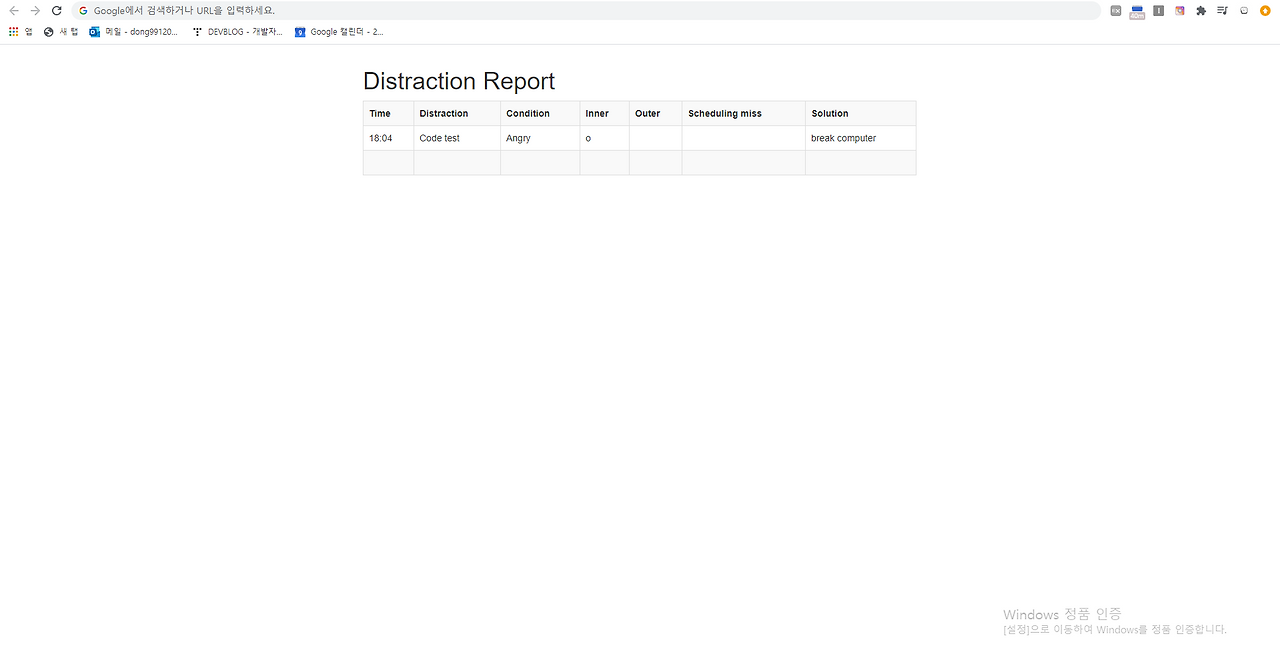This screenshot has height=666, width=1280.
Task: Click the Solution column header
Action: tap(860, 113)
